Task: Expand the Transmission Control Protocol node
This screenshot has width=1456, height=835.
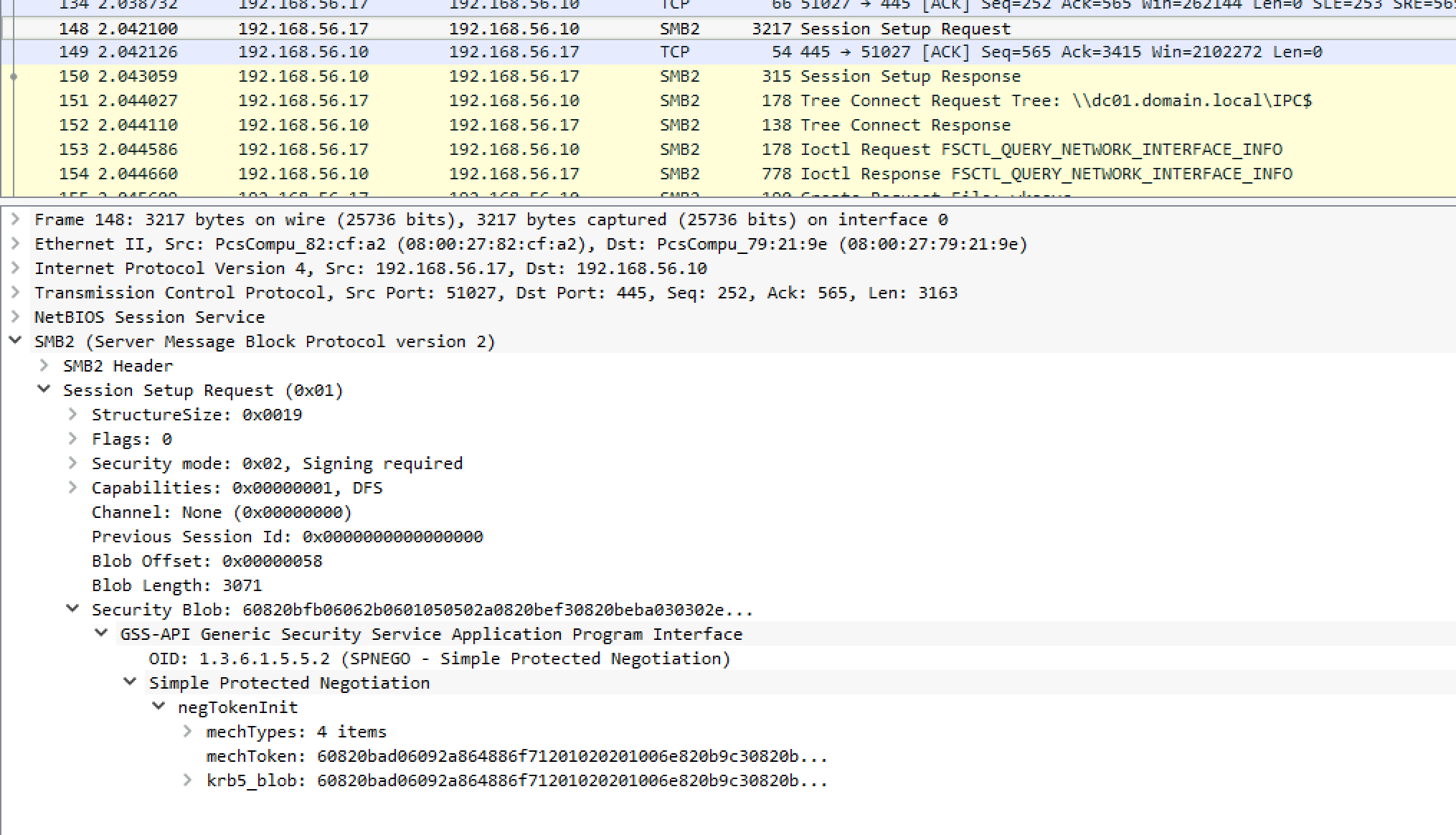Action: coord(14,293)
